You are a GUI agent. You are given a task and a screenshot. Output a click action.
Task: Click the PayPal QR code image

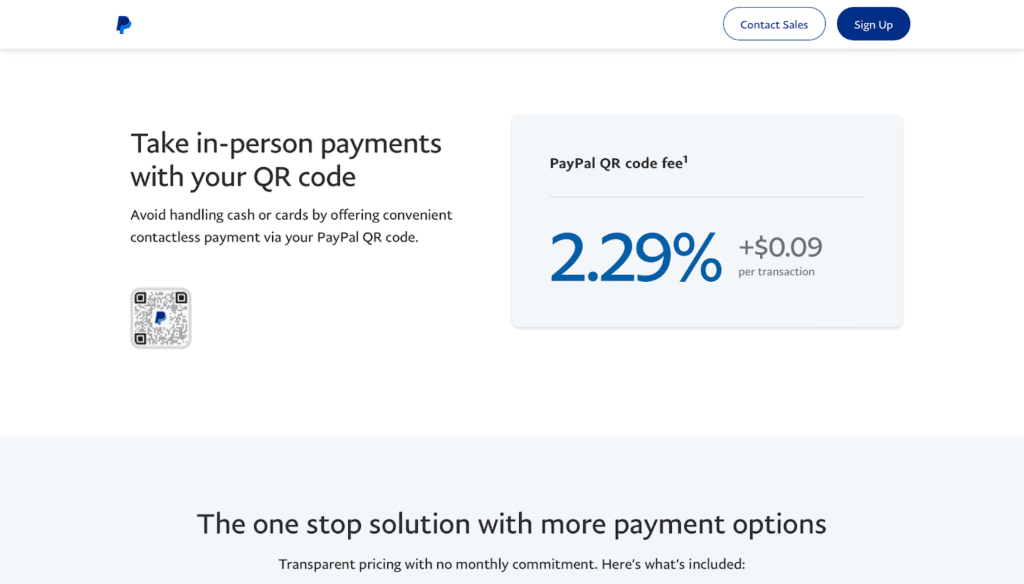(160, 318)
